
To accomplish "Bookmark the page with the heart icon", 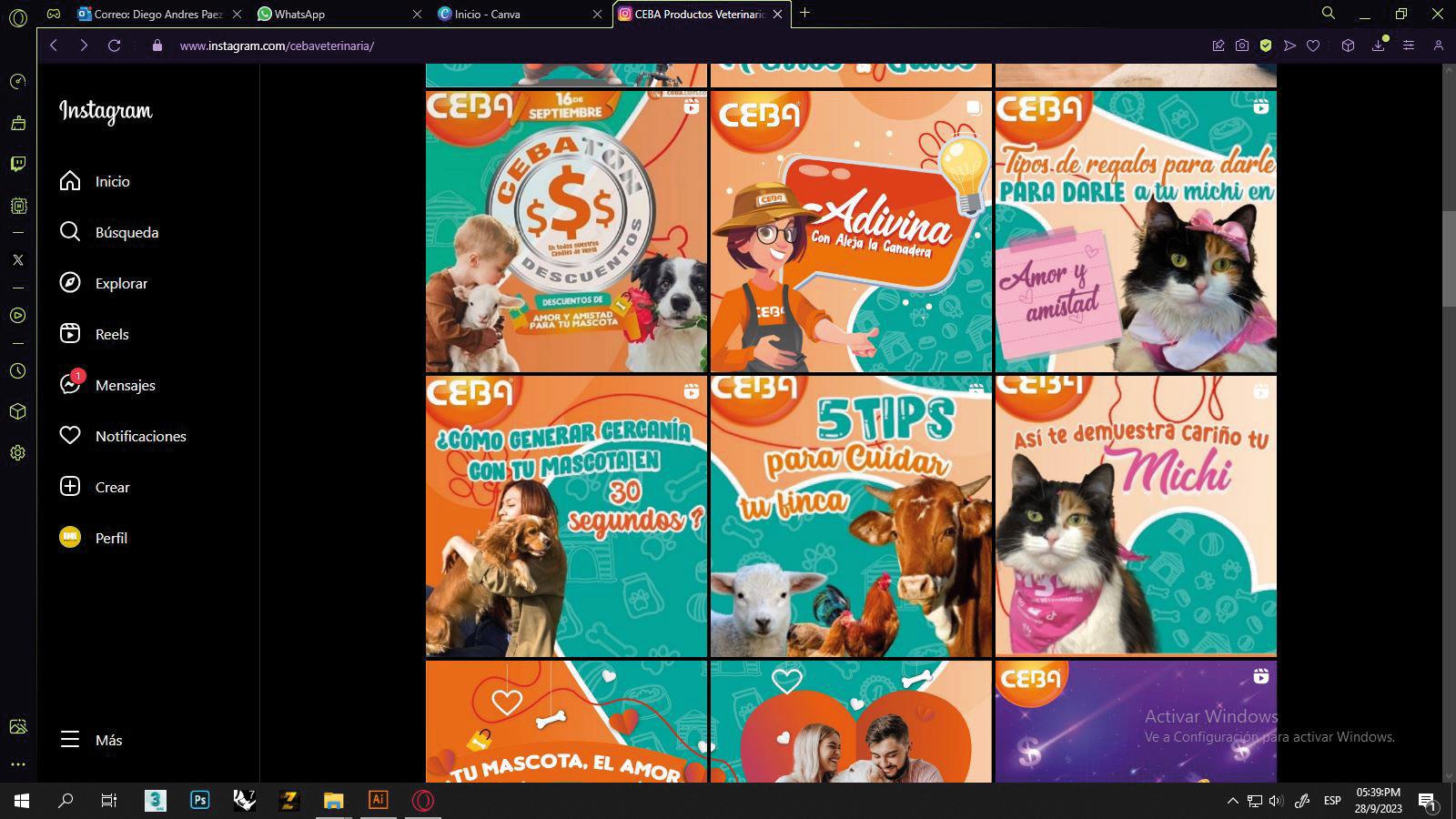I will pos(1313,45).
